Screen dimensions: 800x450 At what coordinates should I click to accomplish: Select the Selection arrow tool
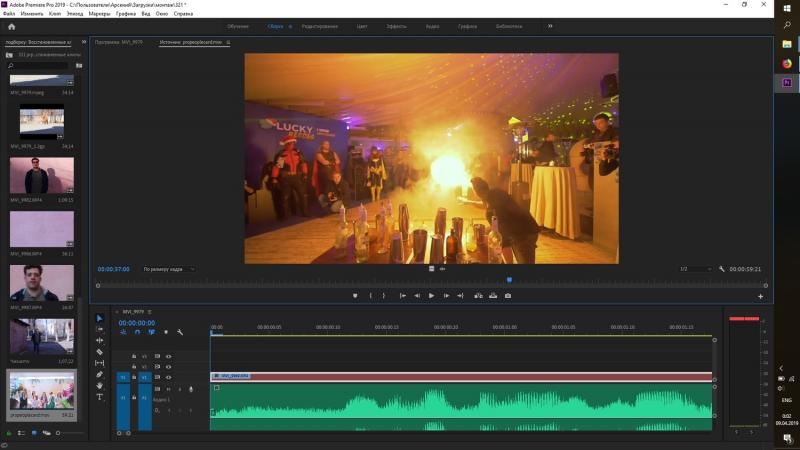99,318
